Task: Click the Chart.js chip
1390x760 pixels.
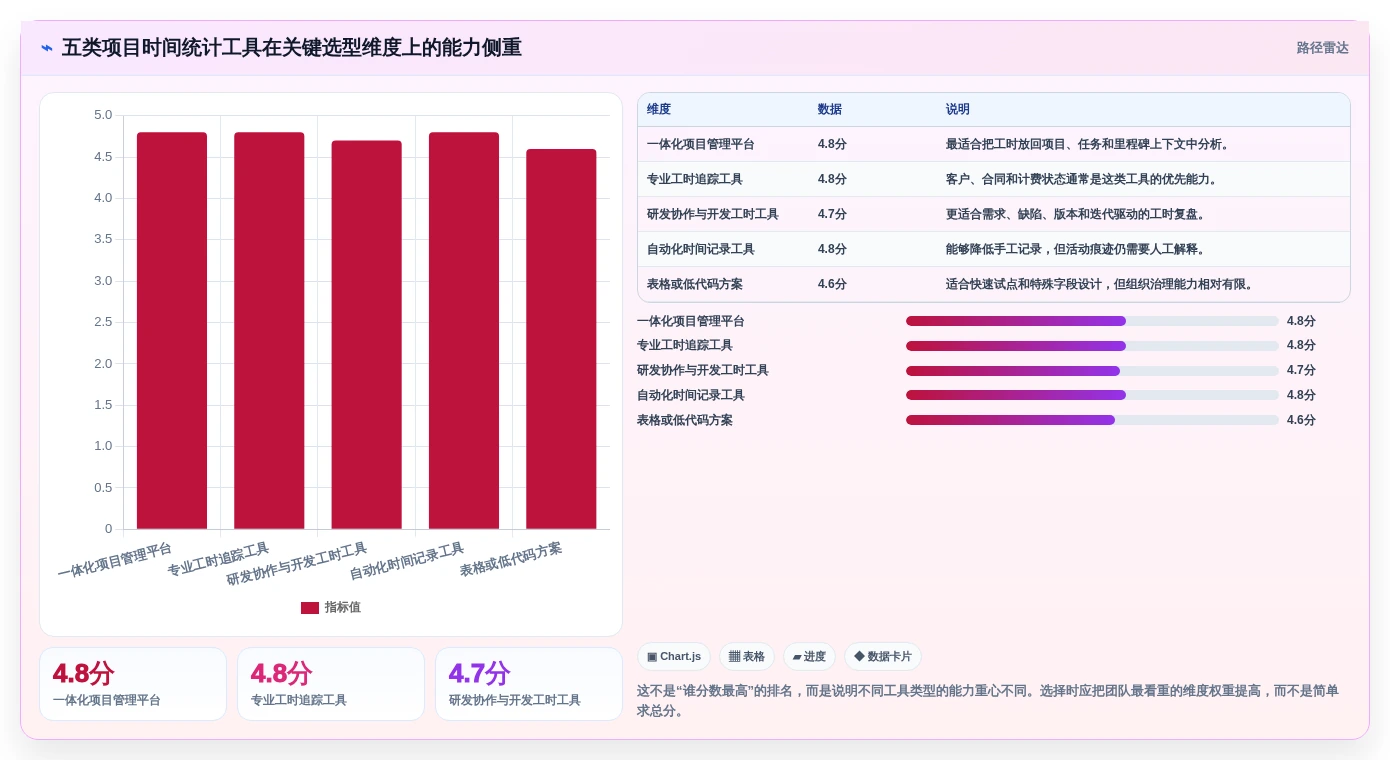Action: pos(674,657)
